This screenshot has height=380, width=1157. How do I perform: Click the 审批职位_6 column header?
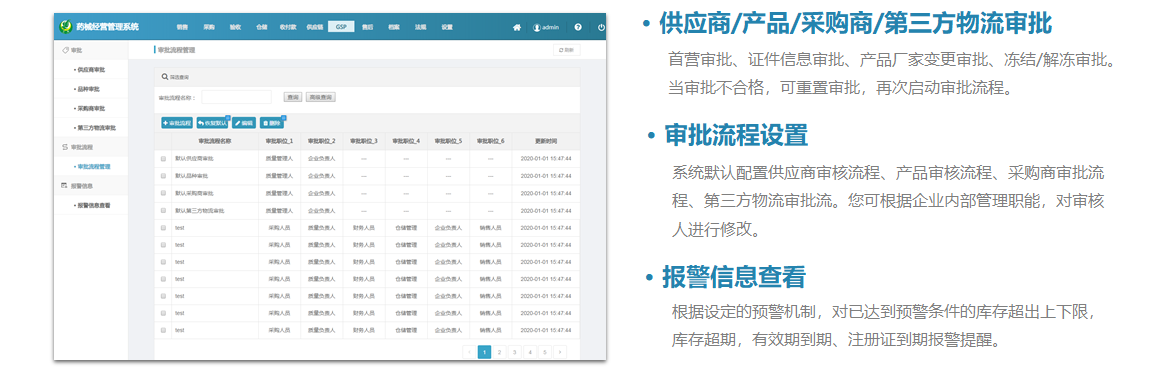click(x=491, y=140)
